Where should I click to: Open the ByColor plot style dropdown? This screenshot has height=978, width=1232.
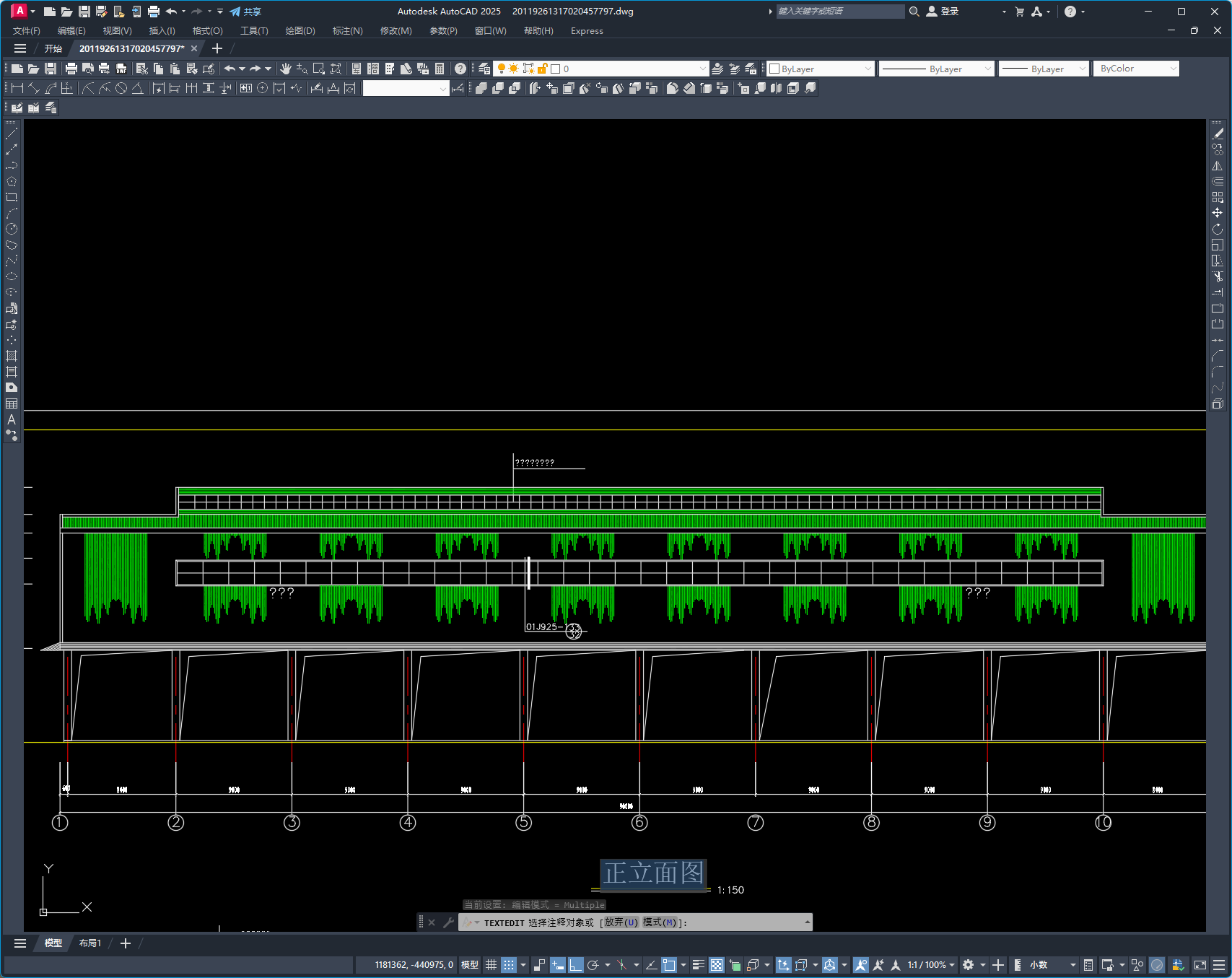(x=1136, y=69)
